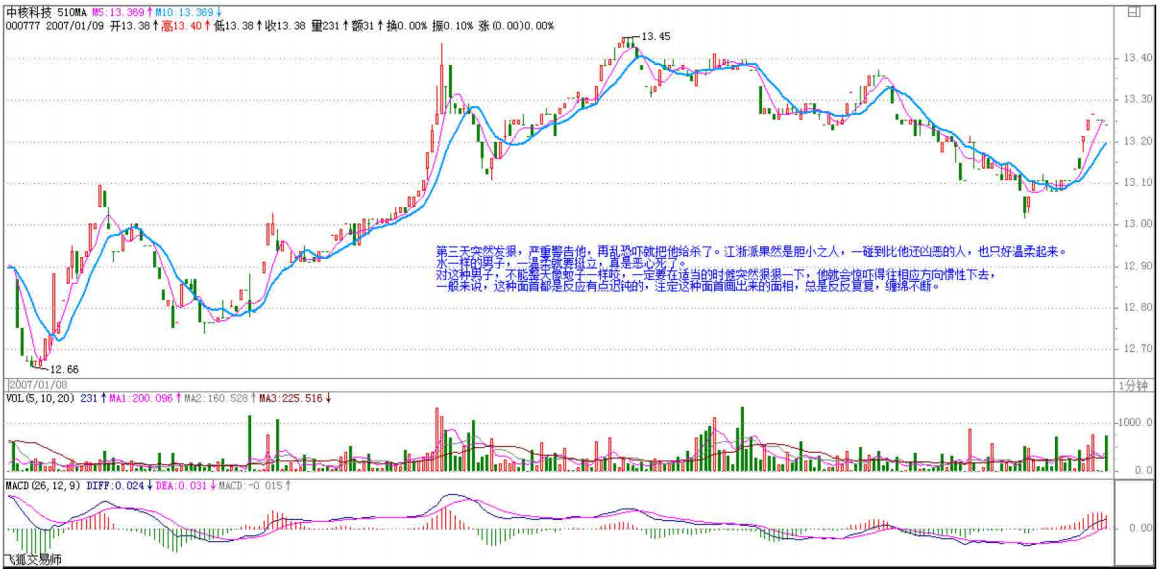Open the 1分钟 period selector
1159x569 pixels.
click(1132, 385)
